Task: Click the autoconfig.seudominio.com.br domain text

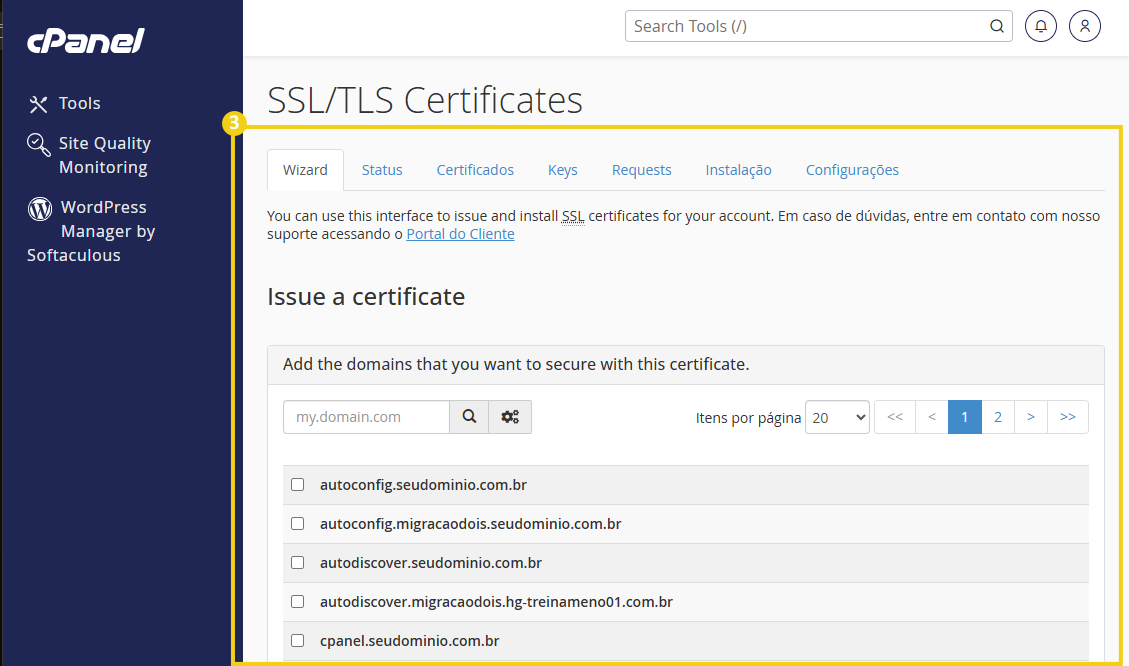Action: click(423, 485)
